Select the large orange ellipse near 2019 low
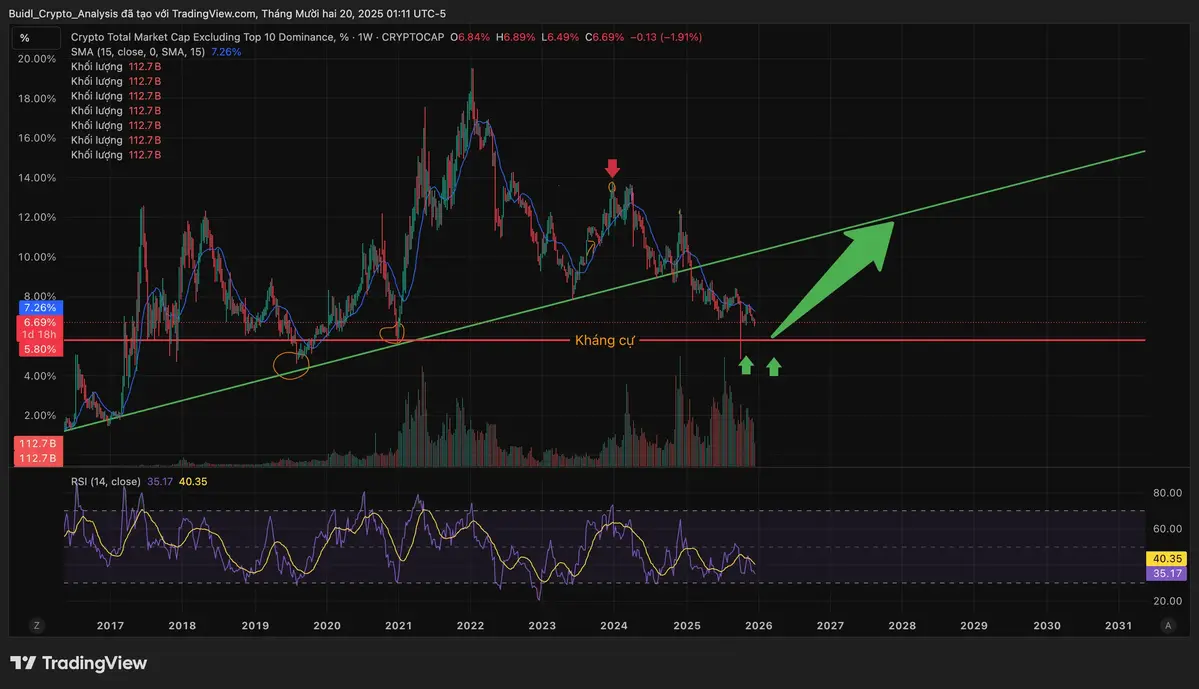The image size is (1199, 689). coord(291,366)
